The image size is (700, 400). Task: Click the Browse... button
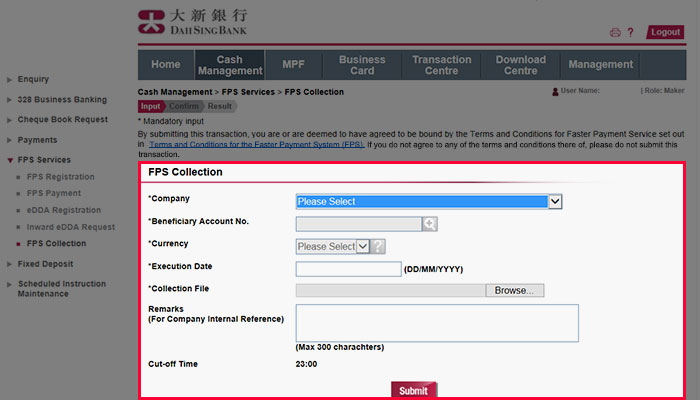pos(514,291)
